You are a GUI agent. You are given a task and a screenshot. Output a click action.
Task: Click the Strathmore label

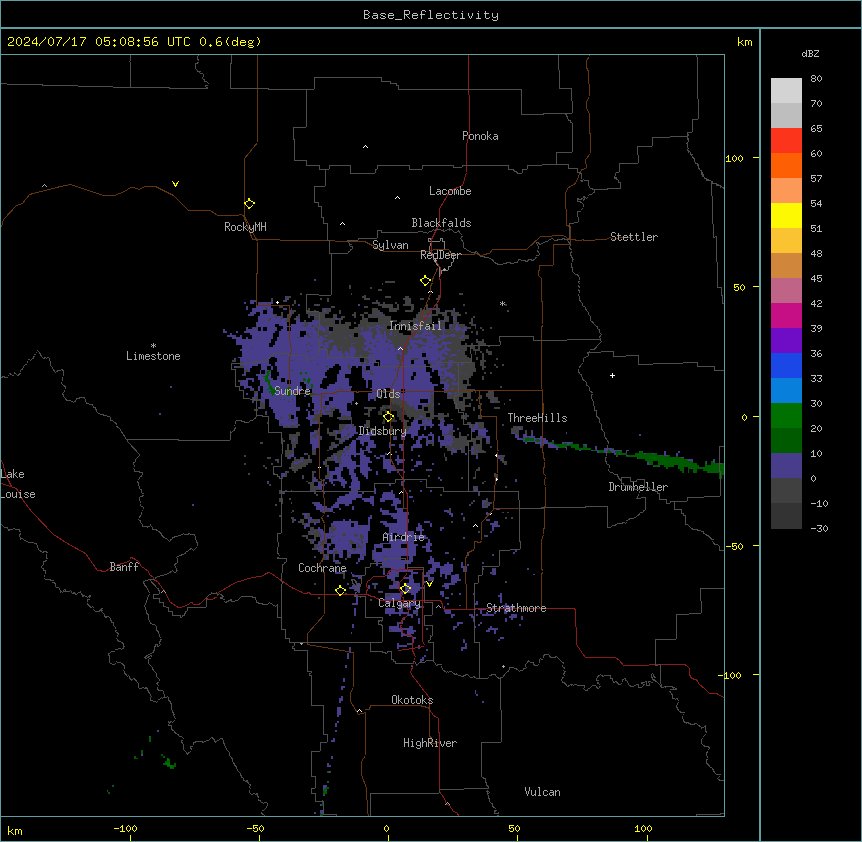pos(516,608)
